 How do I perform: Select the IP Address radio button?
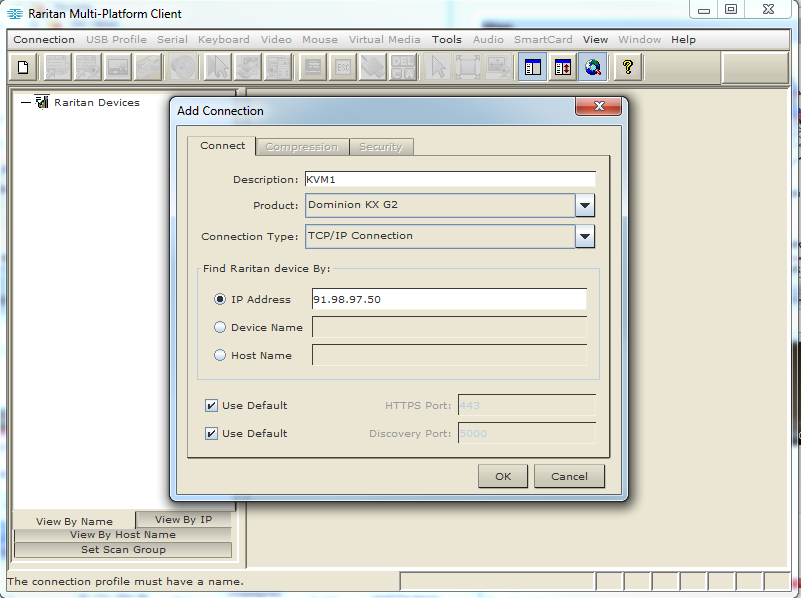(220, 299)
